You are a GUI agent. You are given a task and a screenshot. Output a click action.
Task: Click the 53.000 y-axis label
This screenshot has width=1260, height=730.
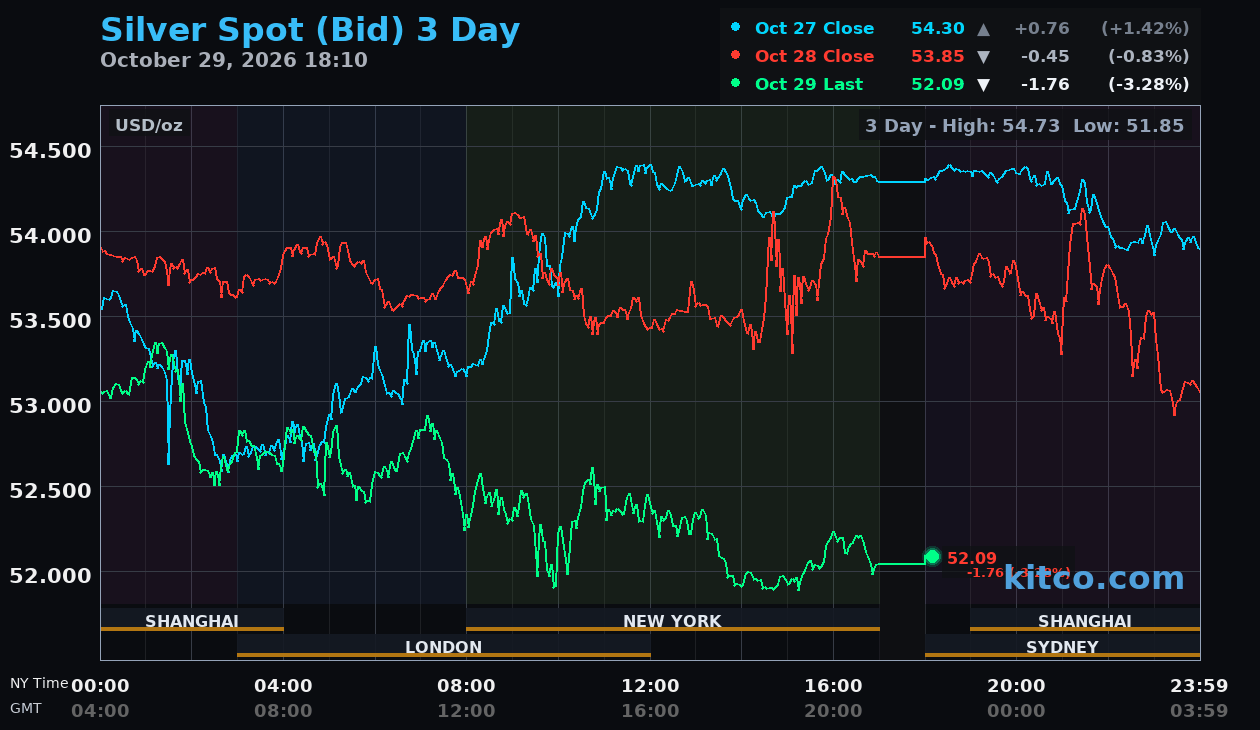[50, 405]
